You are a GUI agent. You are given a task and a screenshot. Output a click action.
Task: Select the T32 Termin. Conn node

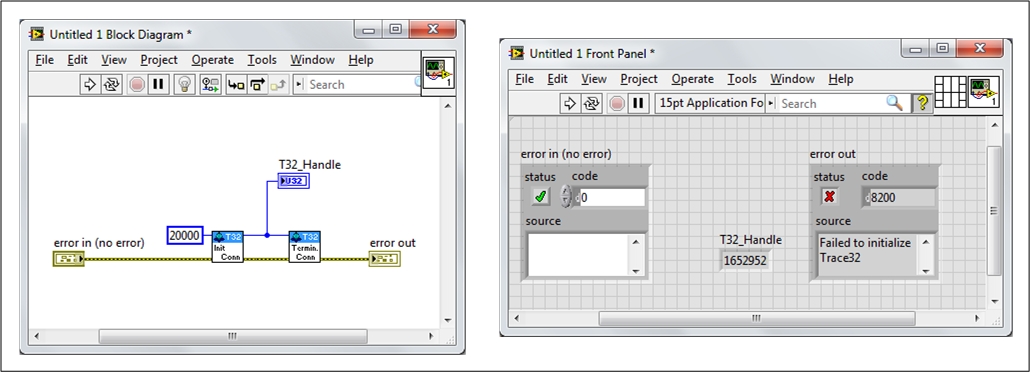(305, 247)
